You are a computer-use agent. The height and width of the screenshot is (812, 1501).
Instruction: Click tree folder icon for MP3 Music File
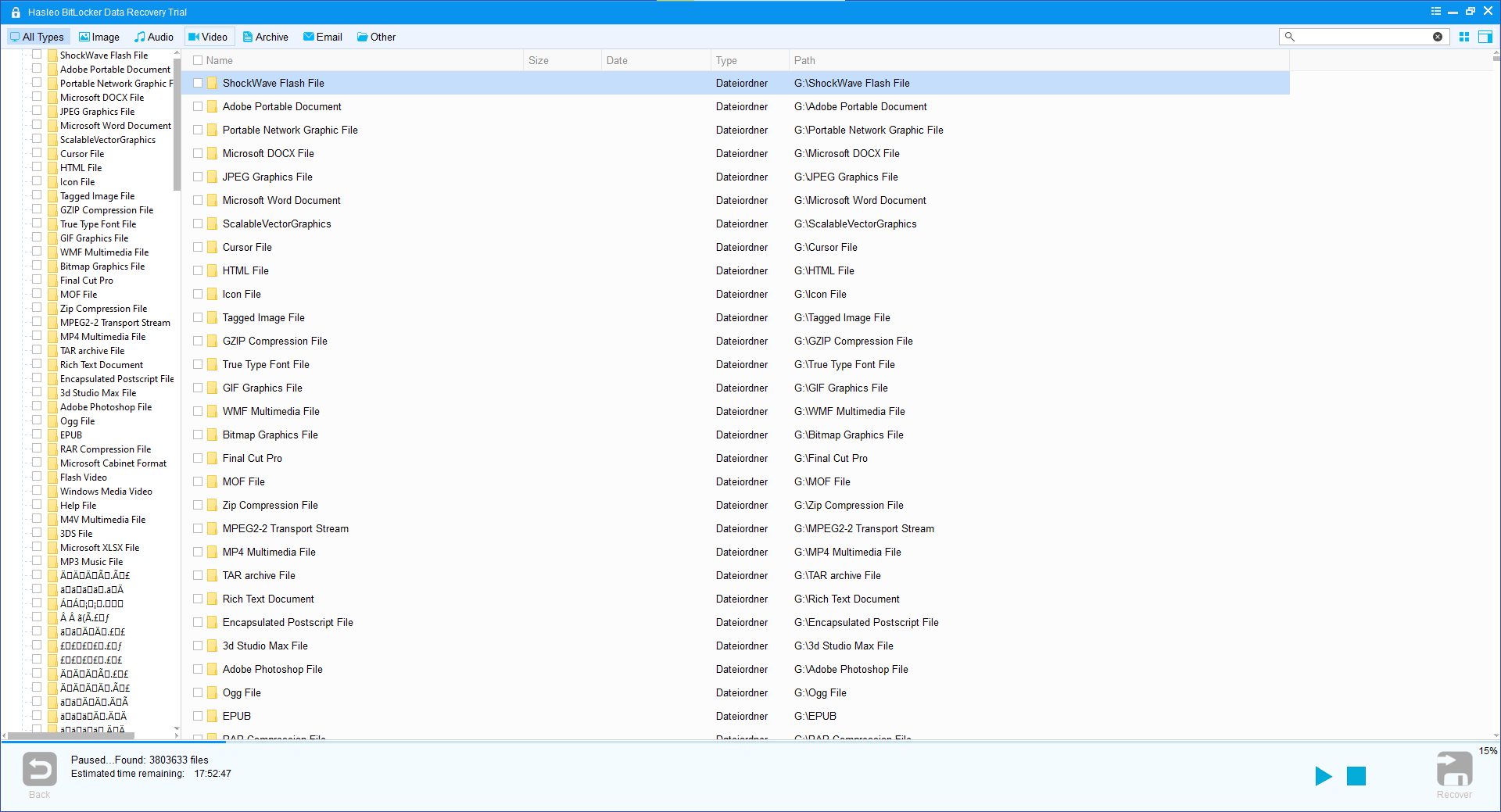click(52, 561)
